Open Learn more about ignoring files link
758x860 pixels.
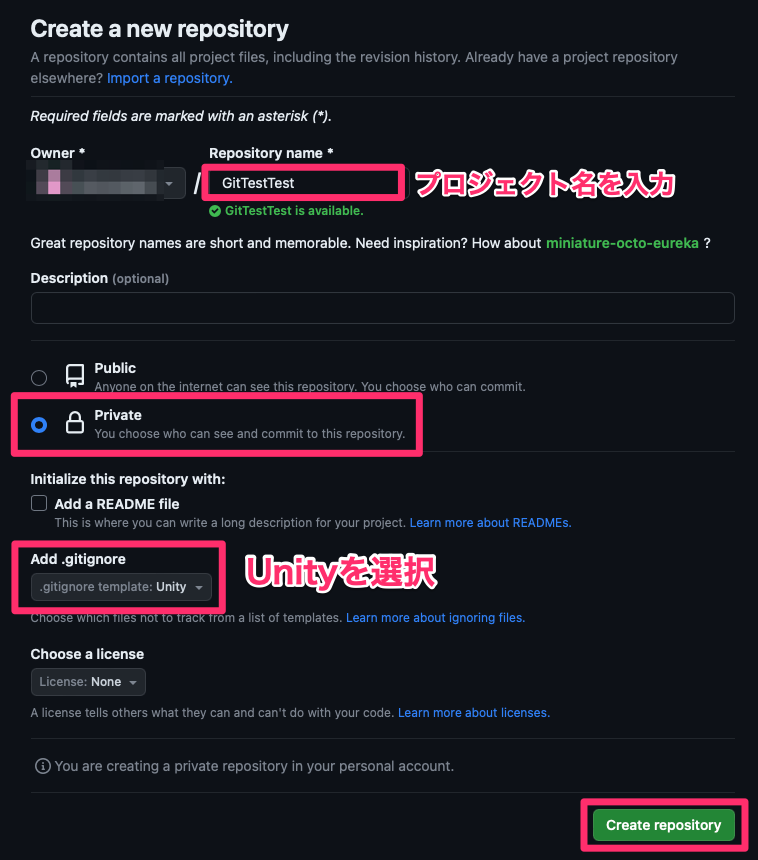point(435,618)
